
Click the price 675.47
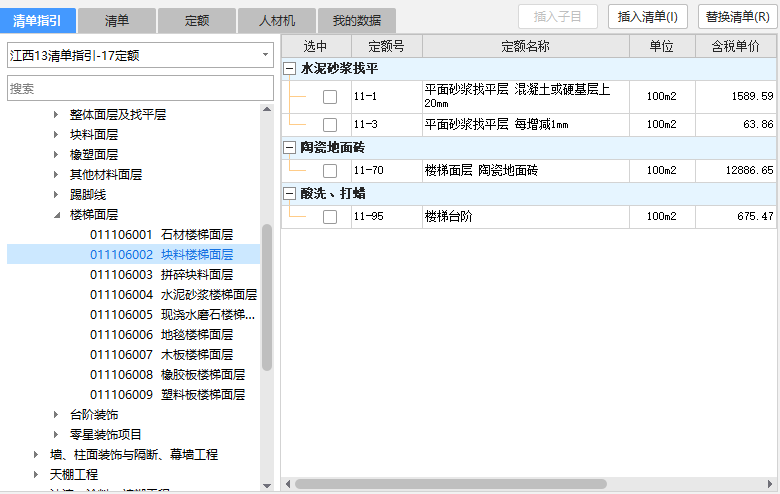click(755, 216)
